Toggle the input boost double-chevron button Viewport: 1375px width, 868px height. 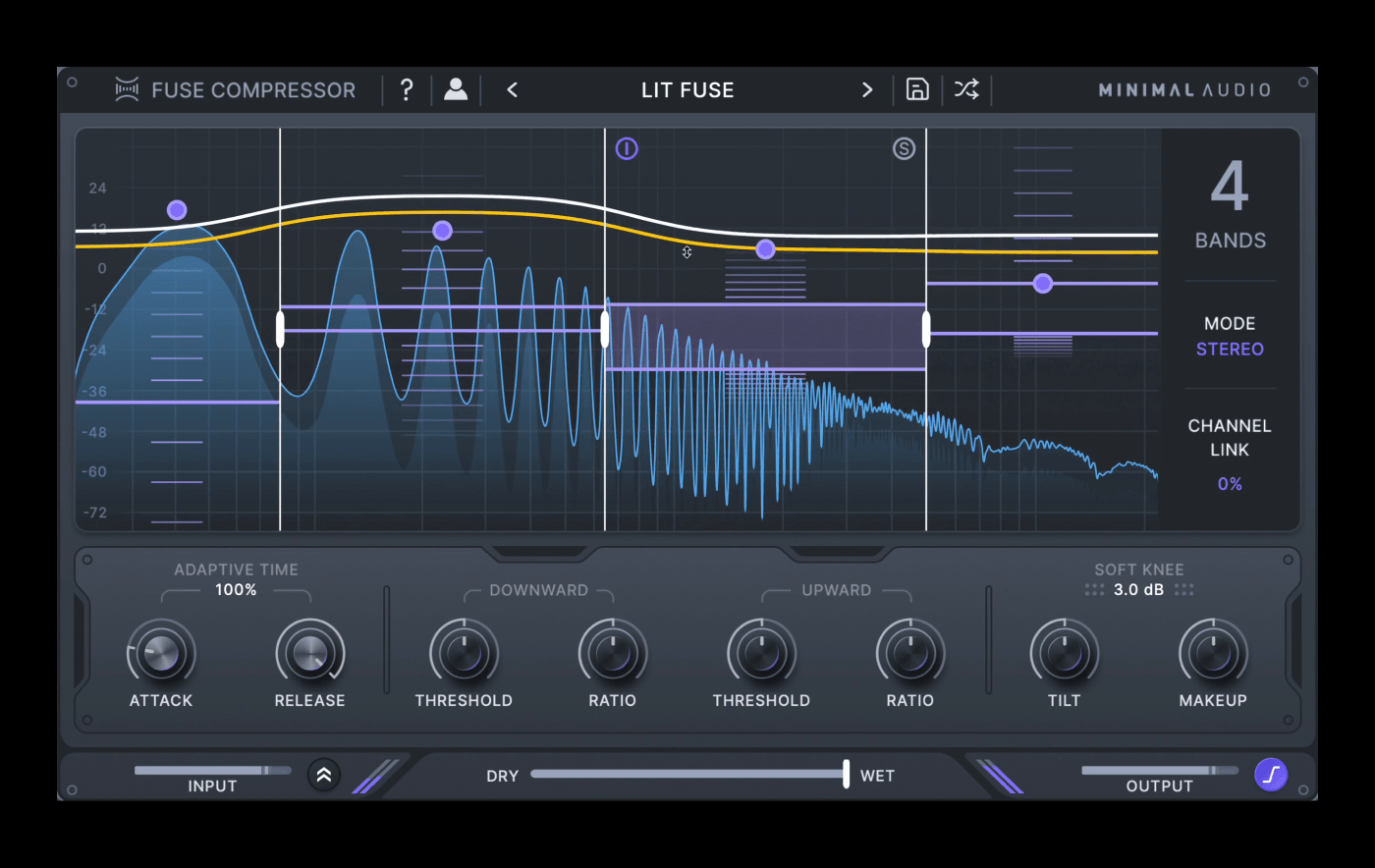coord(324,775)
